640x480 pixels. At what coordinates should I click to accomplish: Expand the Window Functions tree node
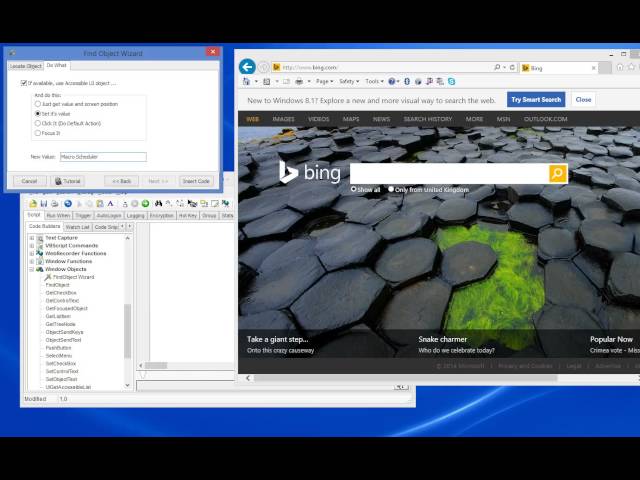point(32,261)
